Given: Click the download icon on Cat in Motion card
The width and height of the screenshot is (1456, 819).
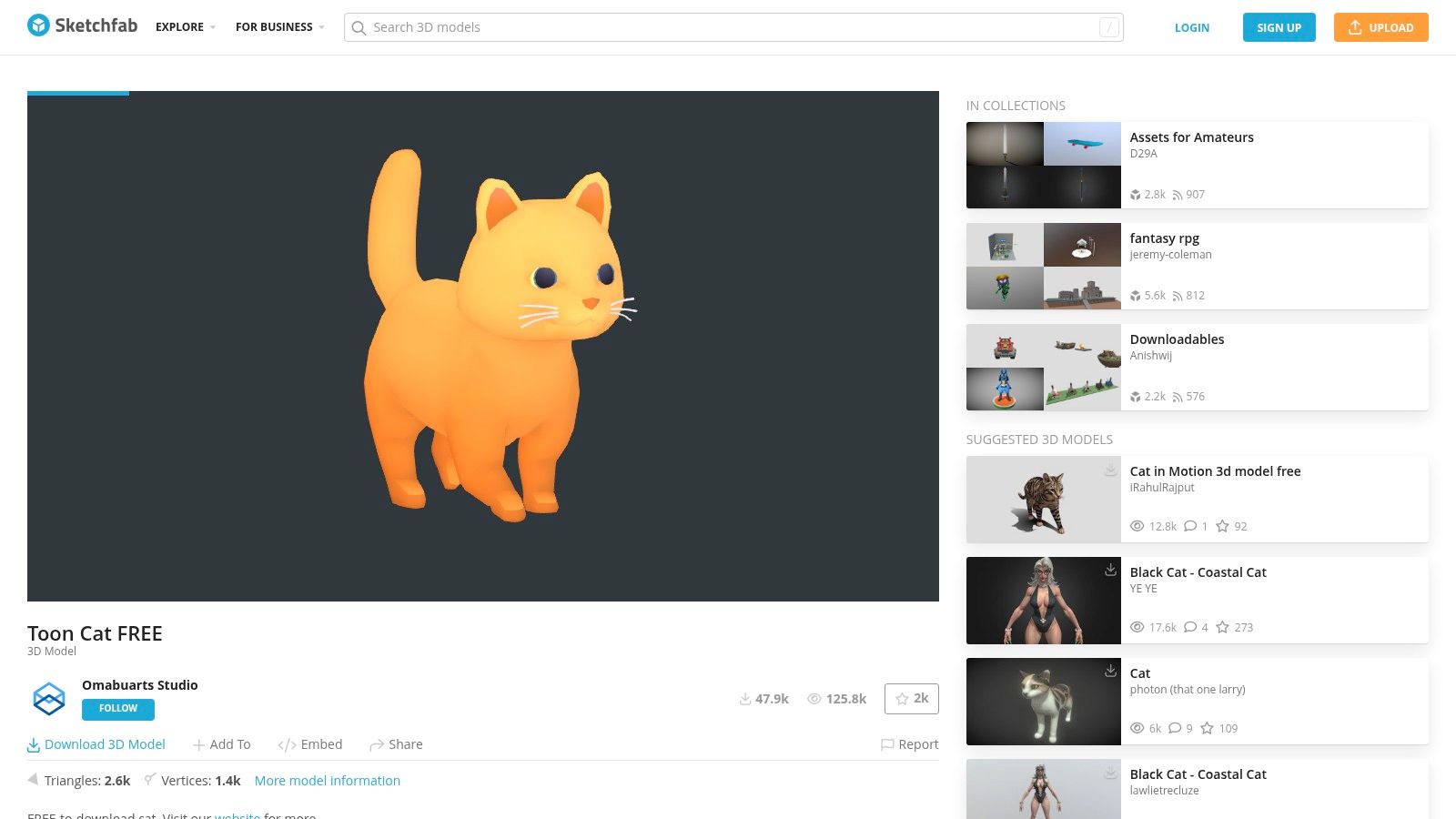Looking at the screenshot, I should tap(1110, 470).
